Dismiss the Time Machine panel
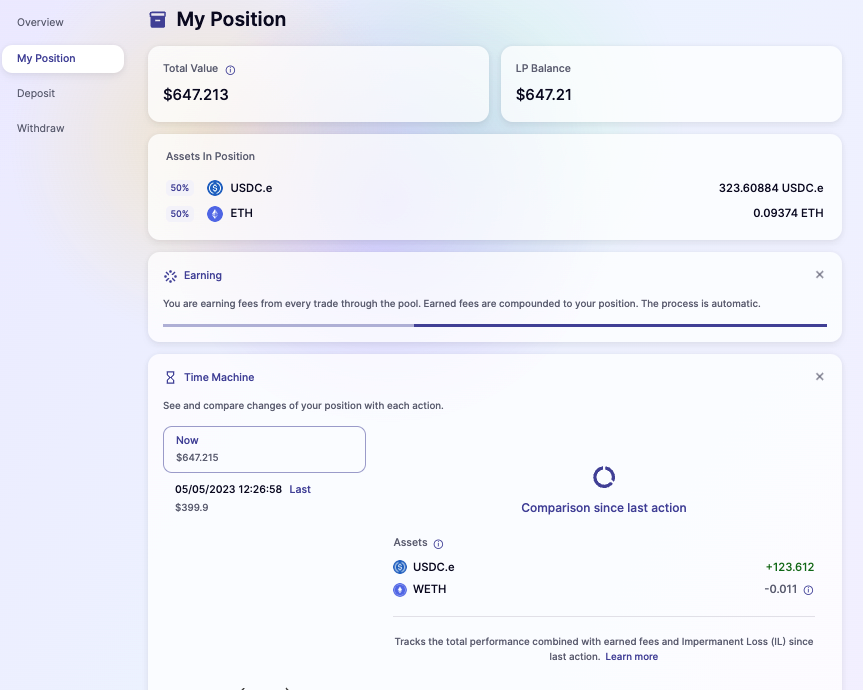Screen dimensions: 863x690 (820, 377)
